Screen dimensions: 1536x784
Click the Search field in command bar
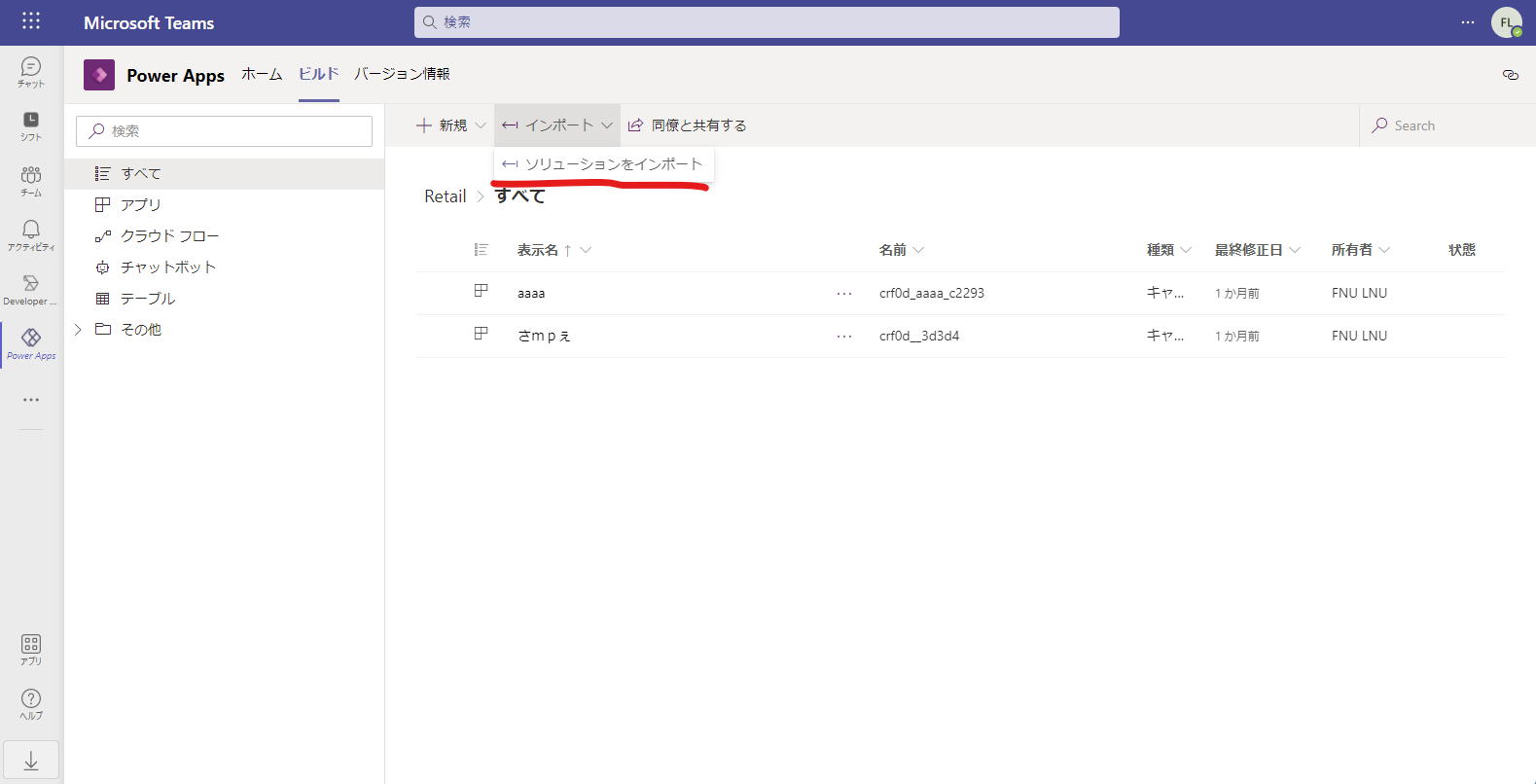[1447, 125]
